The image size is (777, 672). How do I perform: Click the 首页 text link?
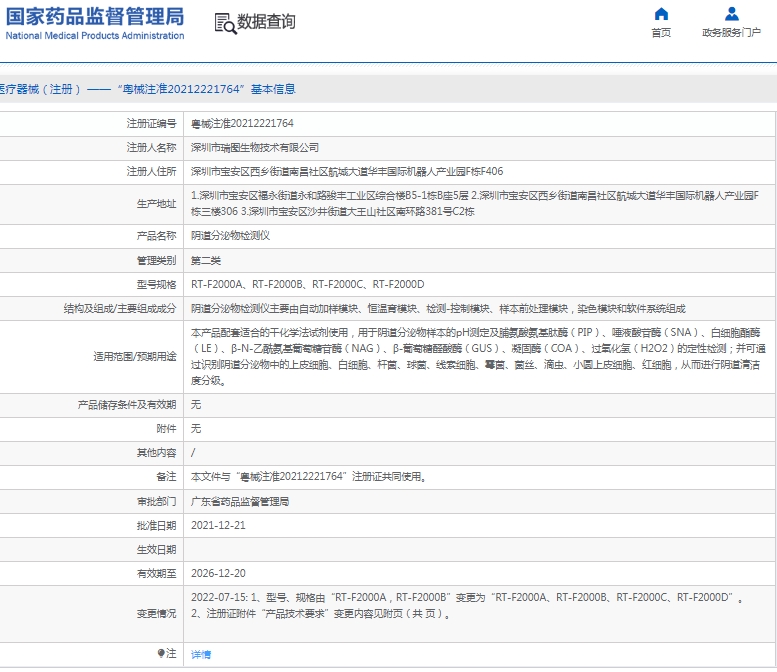661,33
